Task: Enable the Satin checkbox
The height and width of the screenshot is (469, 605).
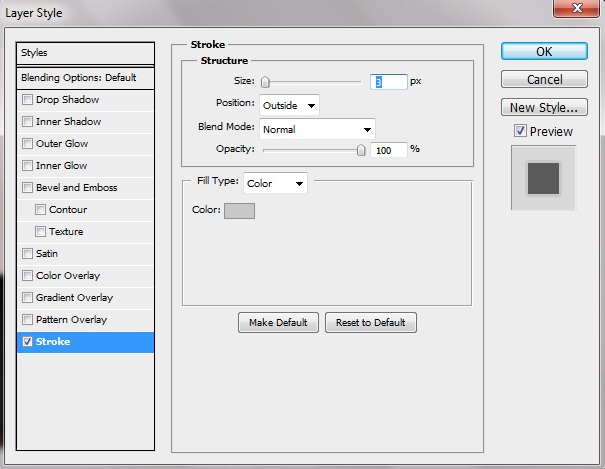Action: pyautogui.click(x=27, y=253)
